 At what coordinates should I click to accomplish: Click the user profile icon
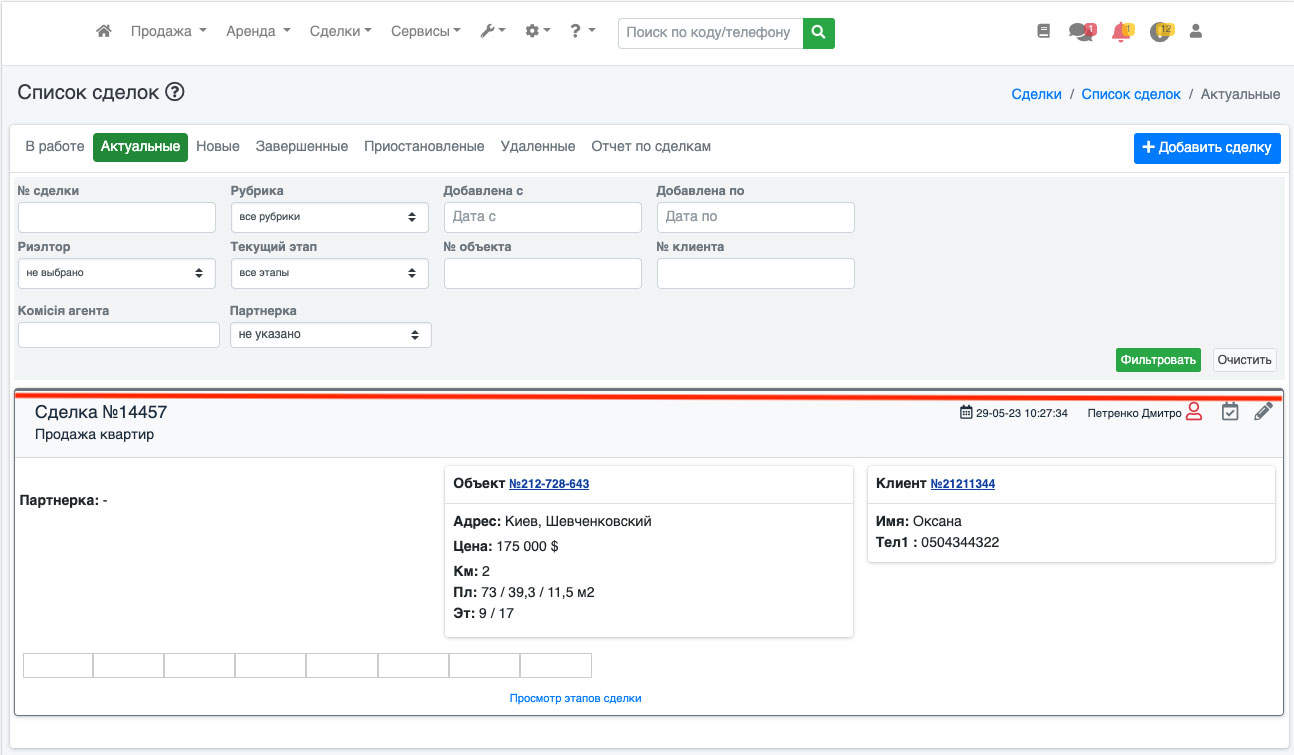tap(1195, 31)
